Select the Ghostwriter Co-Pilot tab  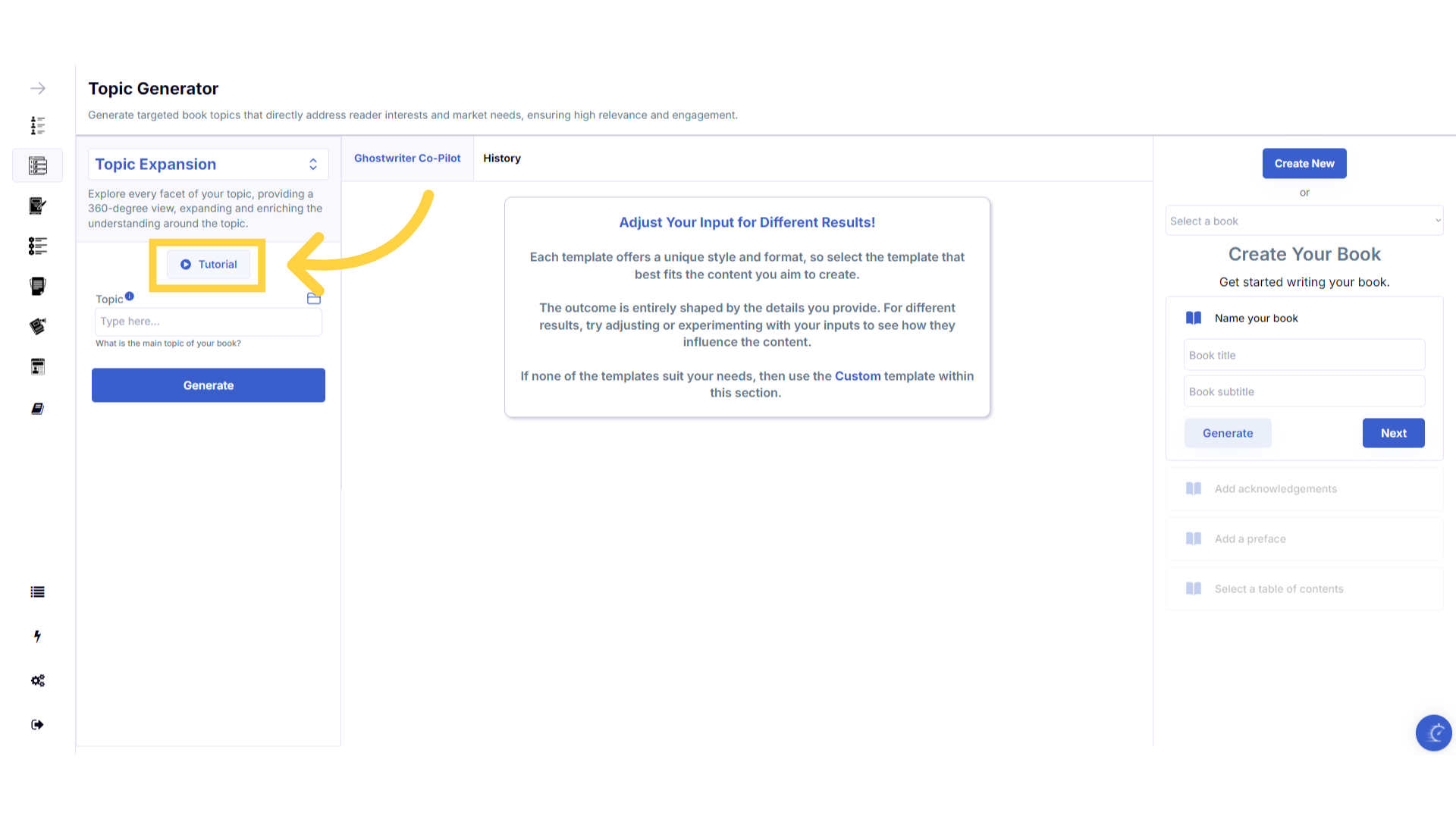407,158
